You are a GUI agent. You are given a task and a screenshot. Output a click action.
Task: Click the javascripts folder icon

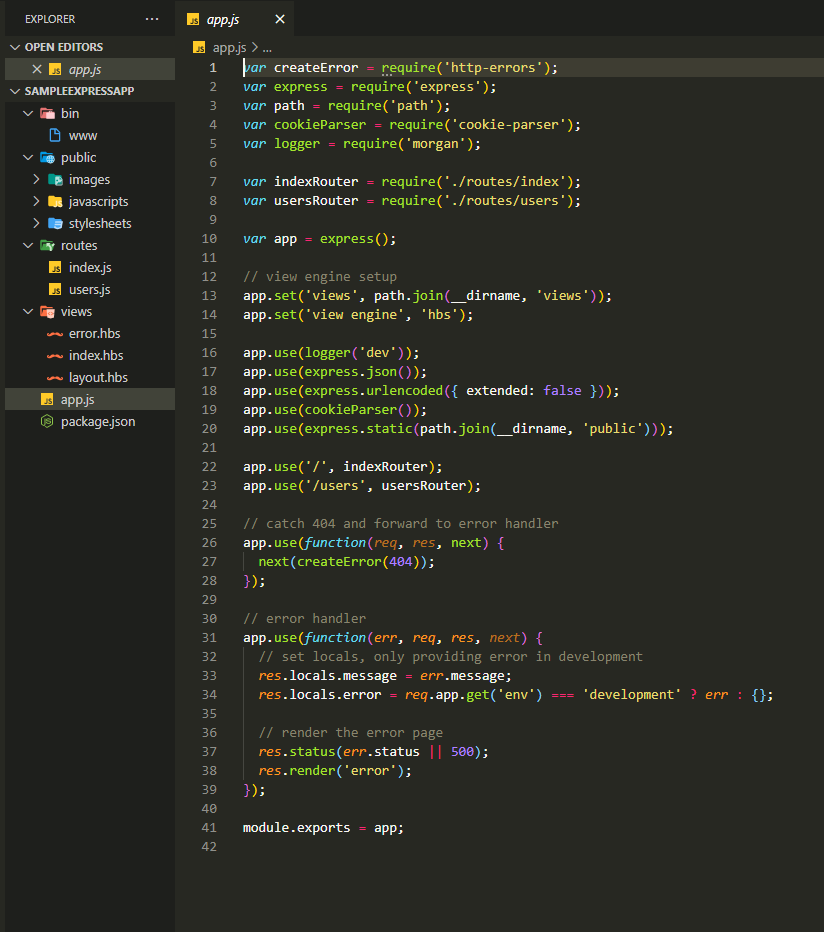55,201
